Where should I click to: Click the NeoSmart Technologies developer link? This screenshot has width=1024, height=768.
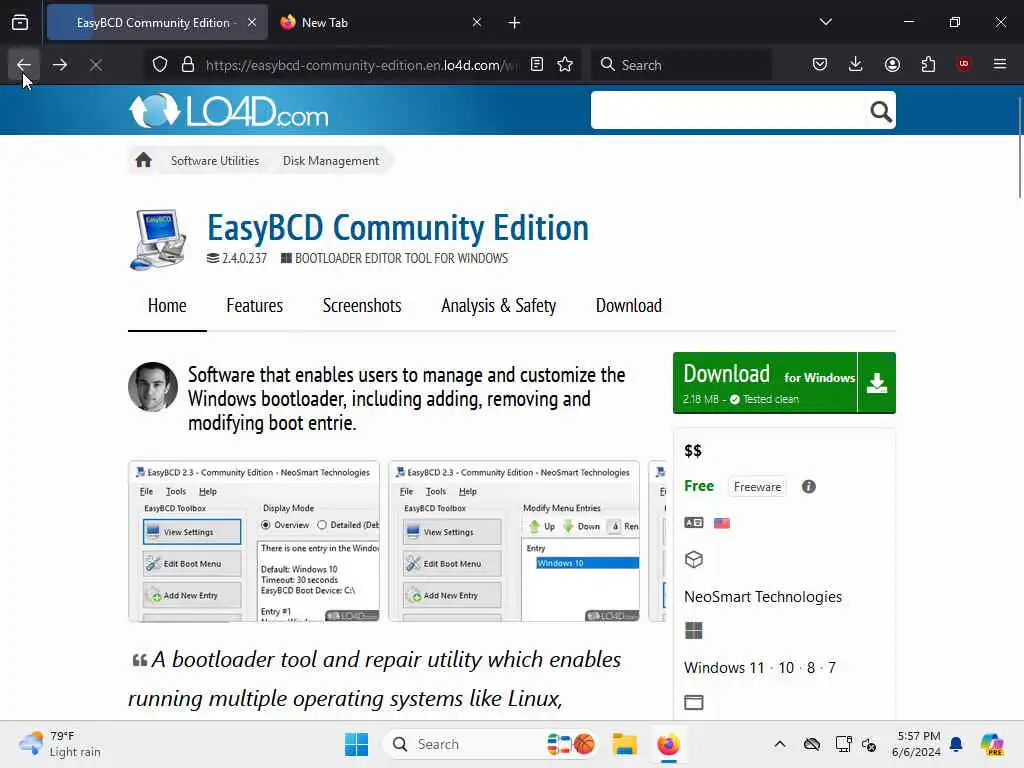point(763,597)
